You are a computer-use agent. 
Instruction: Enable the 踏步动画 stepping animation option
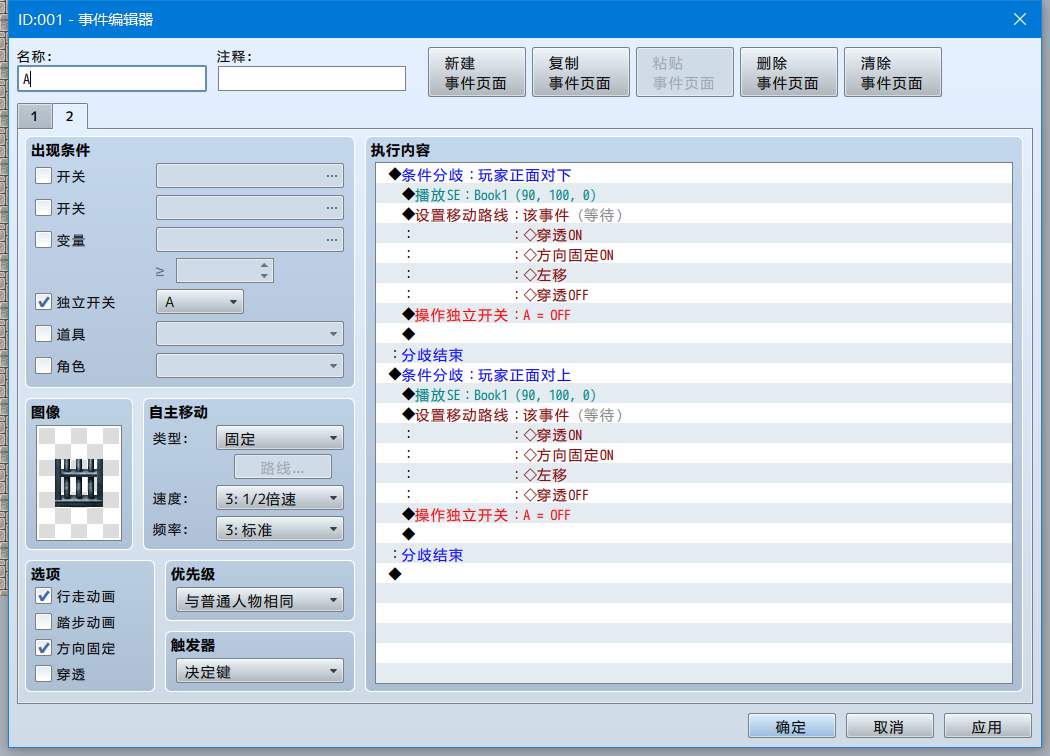point(44,622)
